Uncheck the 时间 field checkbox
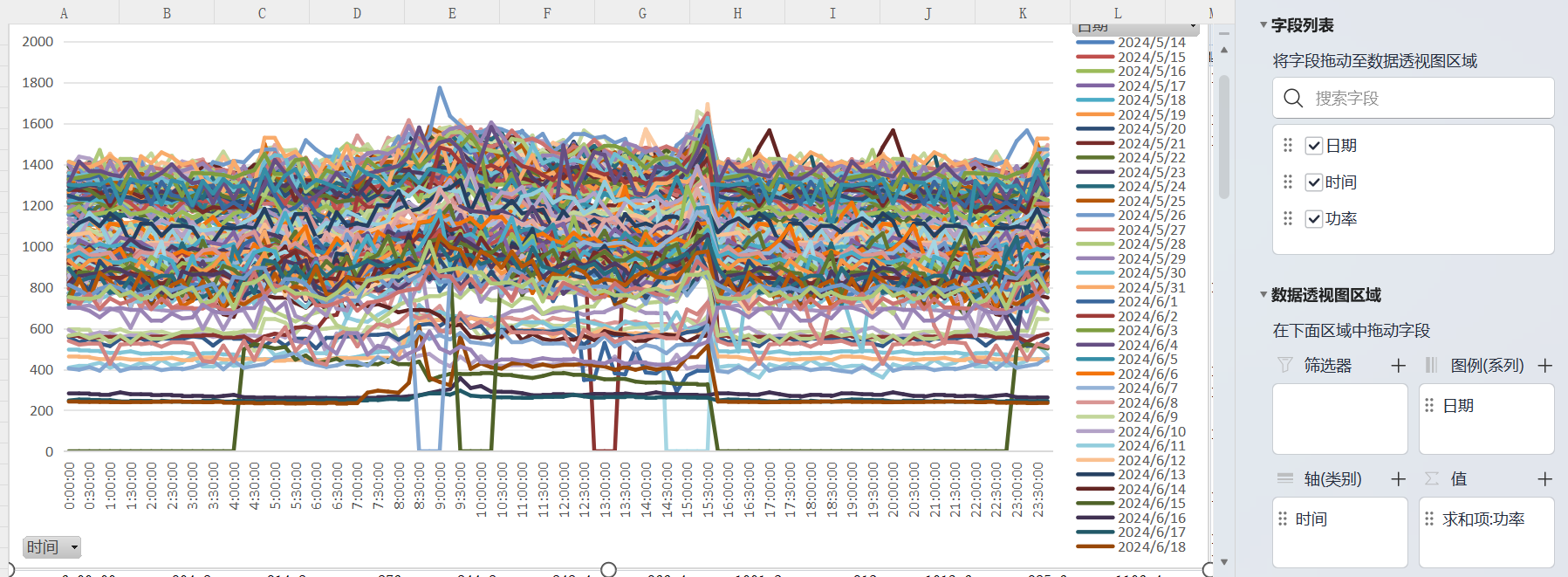The height and width of the screenshot is (577, 1568). click(x=1314, y=182)
